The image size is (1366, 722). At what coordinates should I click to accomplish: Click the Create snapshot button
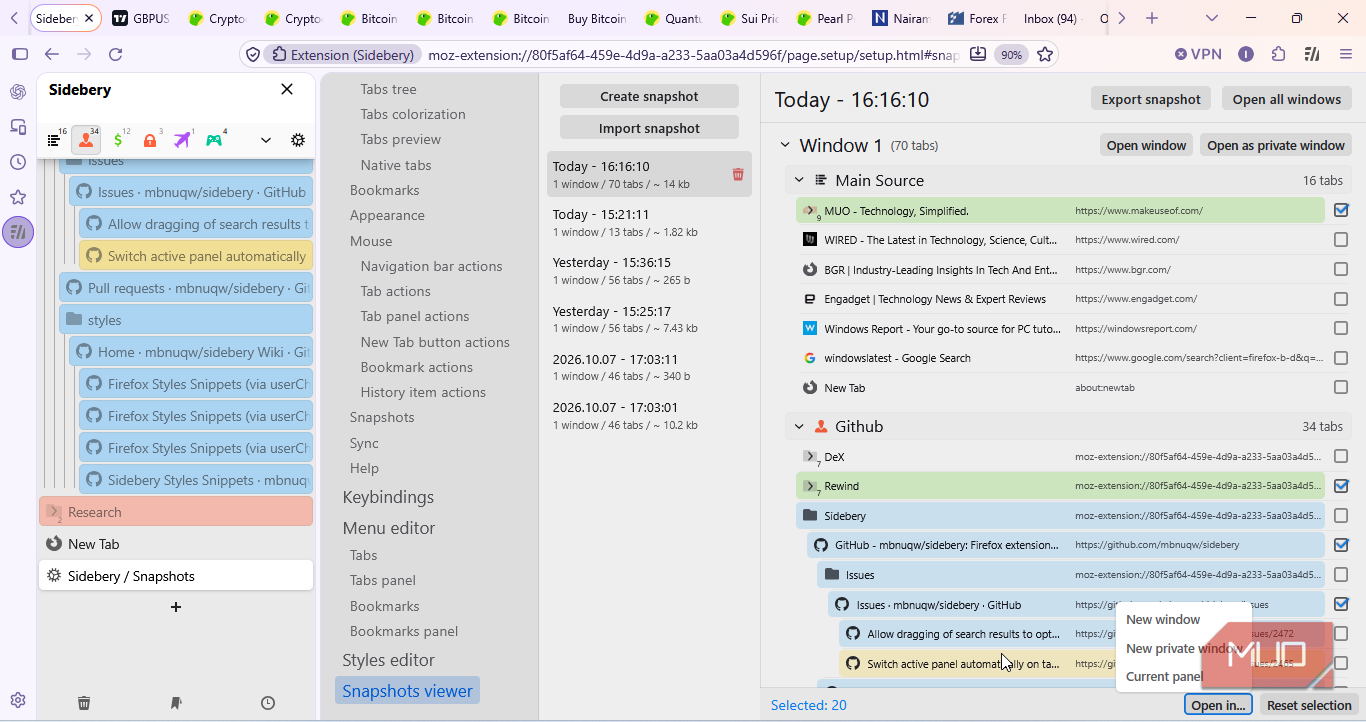coord(649,96)
